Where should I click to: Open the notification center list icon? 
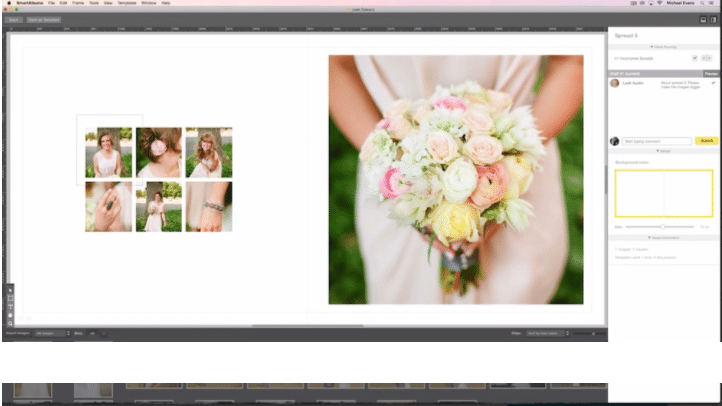click(712, 3)
